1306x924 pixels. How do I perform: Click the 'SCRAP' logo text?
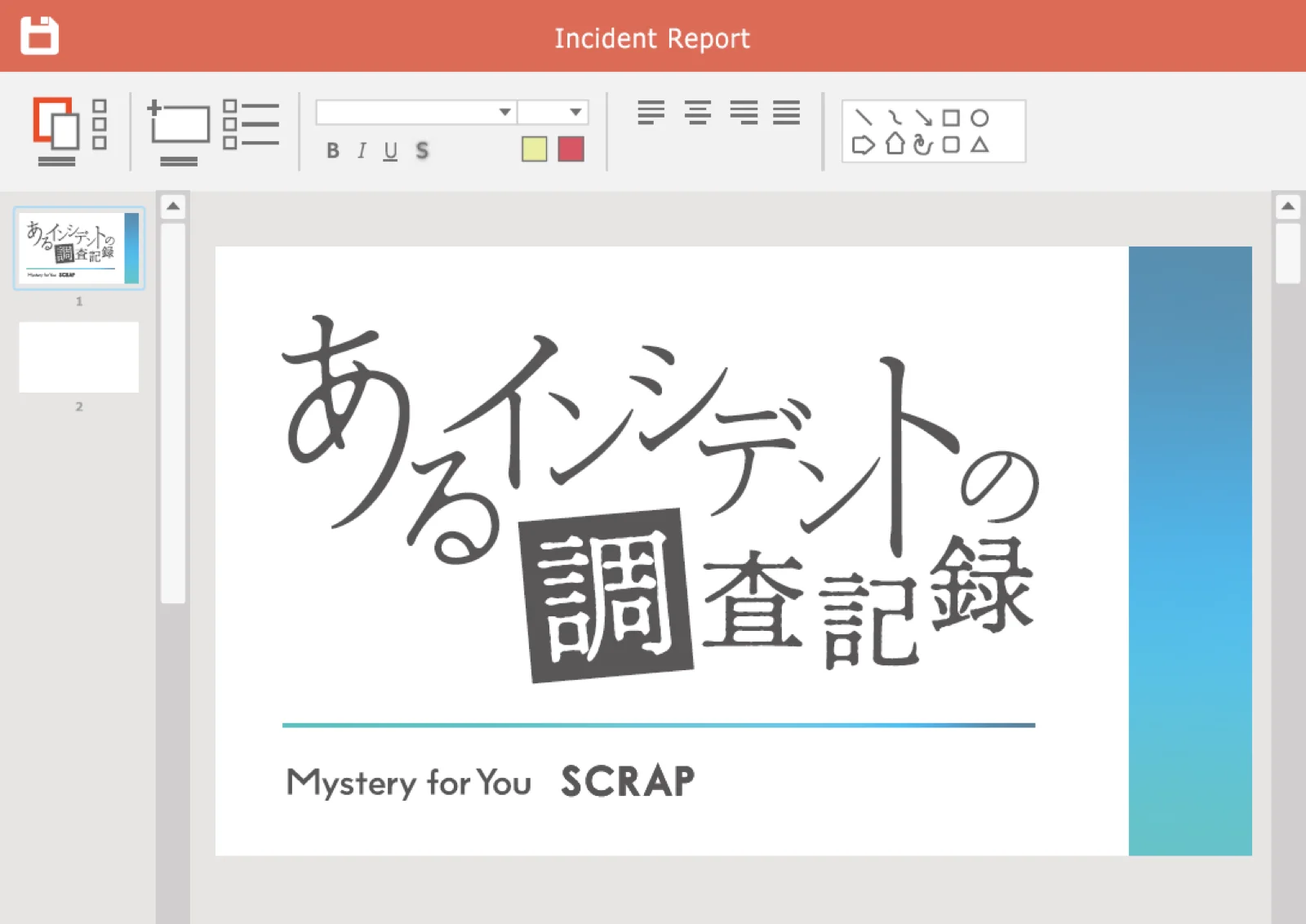point(628,781)
